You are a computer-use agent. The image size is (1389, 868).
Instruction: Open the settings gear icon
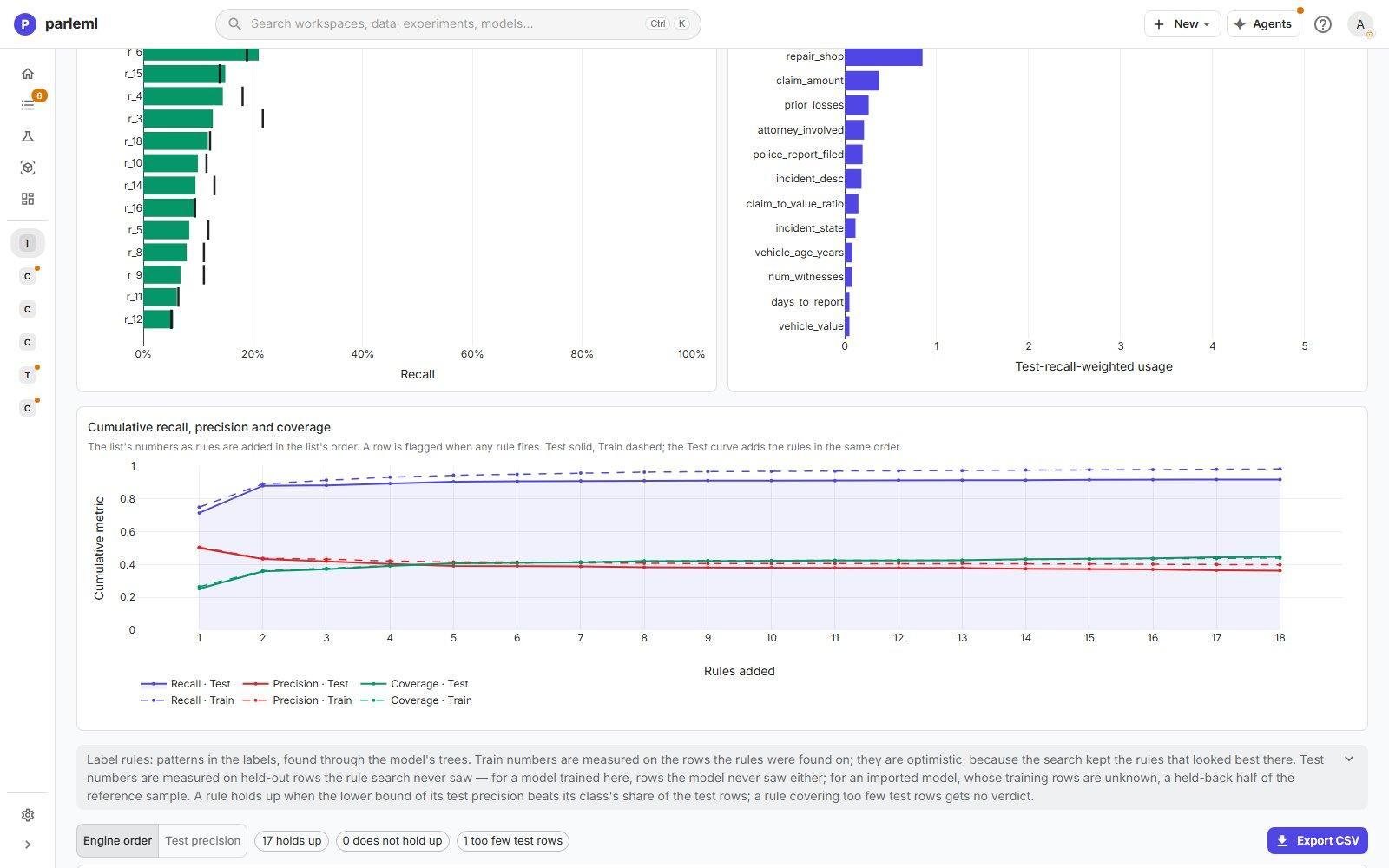tap(28, 815)
